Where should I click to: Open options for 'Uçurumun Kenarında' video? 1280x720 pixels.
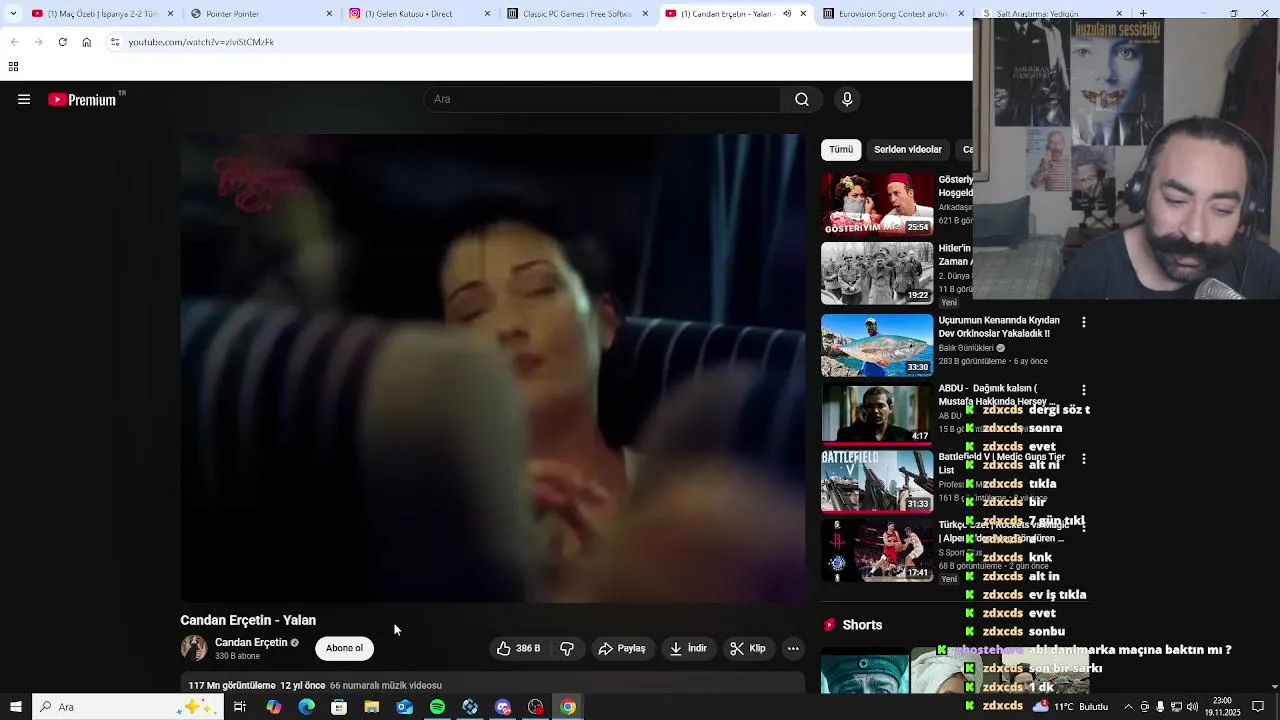pos(1083,322)
